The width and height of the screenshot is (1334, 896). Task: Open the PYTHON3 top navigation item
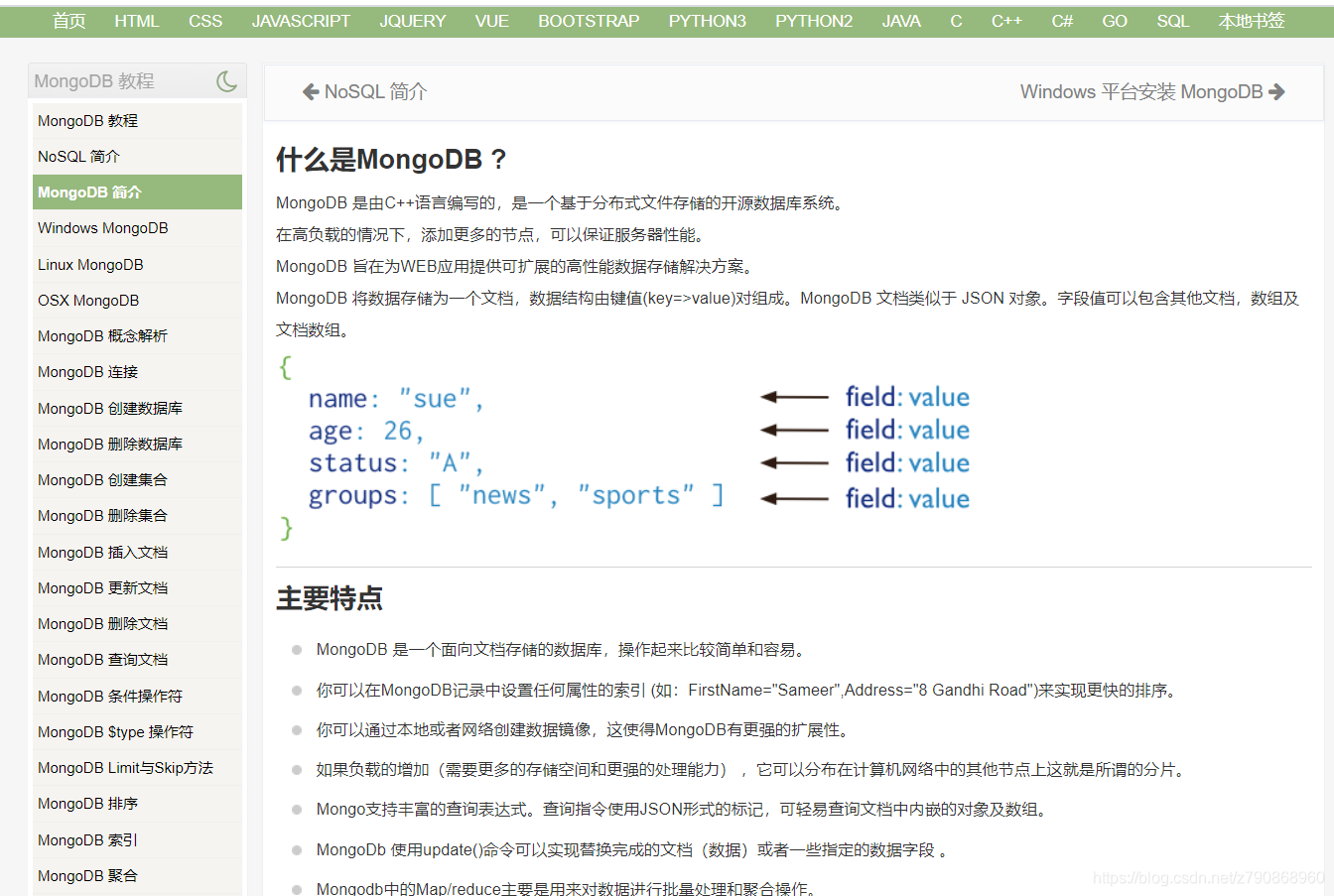click(x=708, y=21)
